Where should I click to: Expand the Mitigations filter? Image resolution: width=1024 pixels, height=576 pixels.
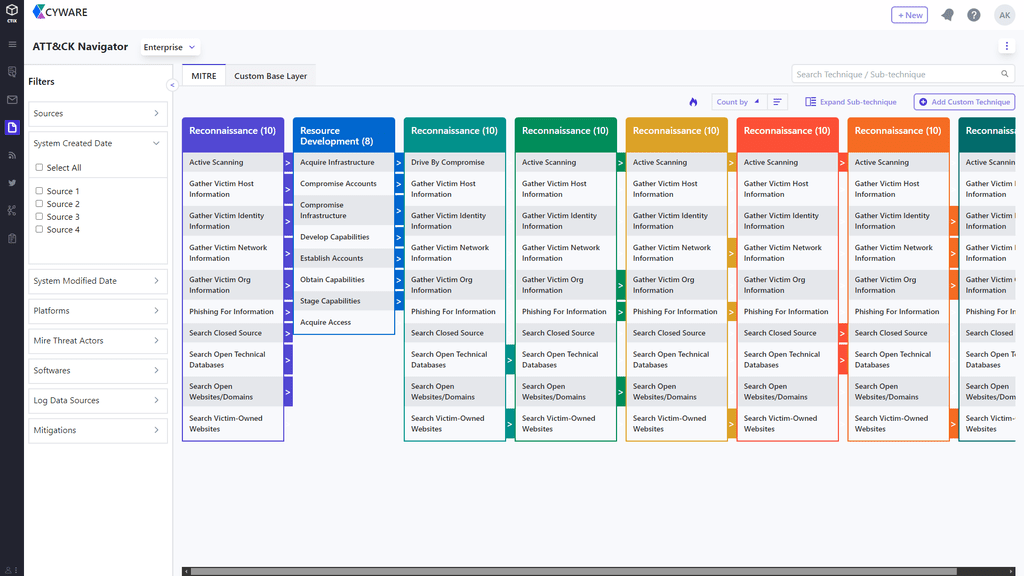pyautogui.click(x=98, y=430)
